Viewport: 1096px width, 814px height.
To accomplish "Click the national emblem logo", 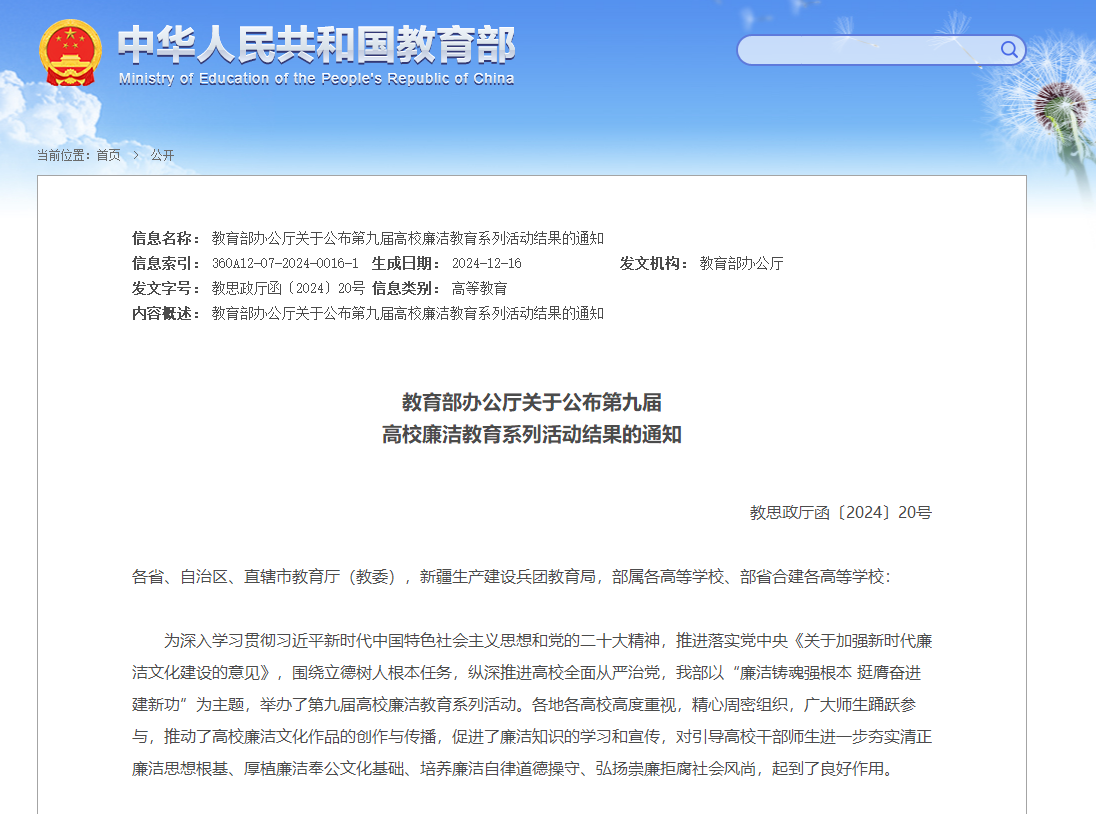I will pos(70,52).
